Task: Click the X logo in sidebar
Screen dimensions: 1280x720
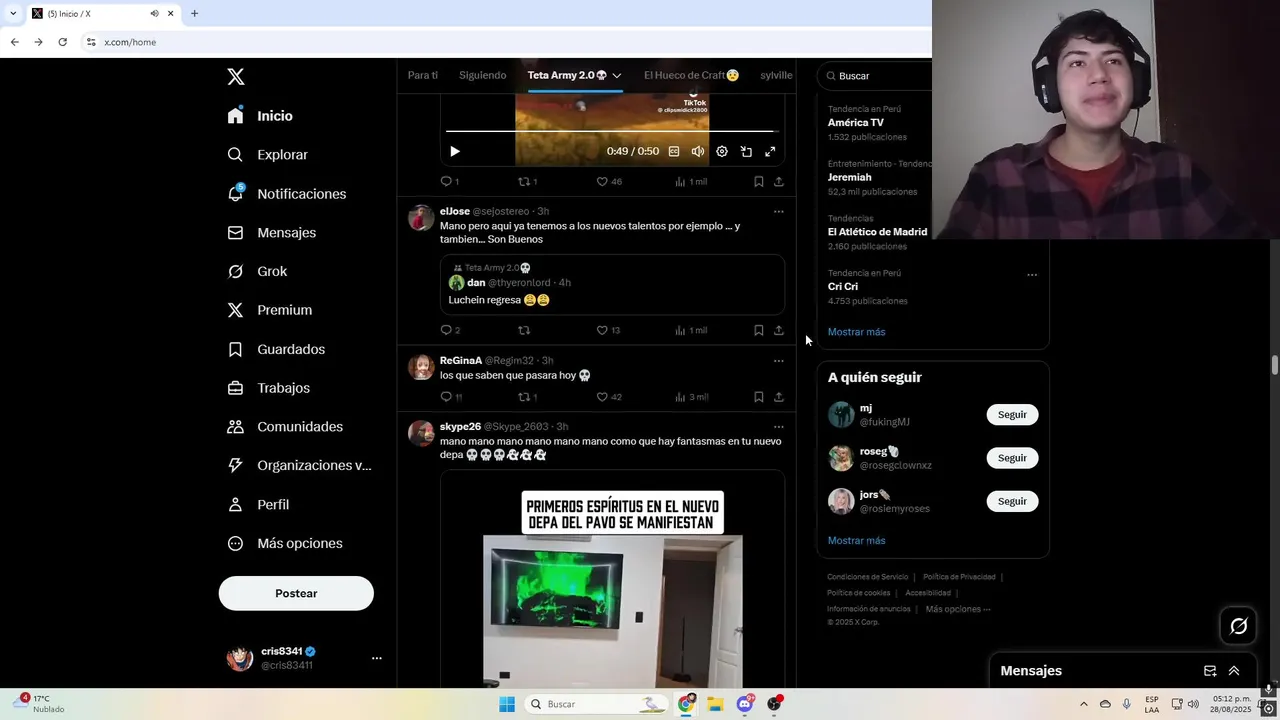Action: point(235,77)
